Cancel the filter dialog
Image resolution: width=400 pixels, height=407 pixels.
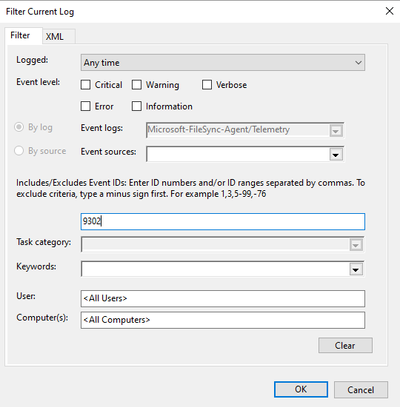click(361, 389)
